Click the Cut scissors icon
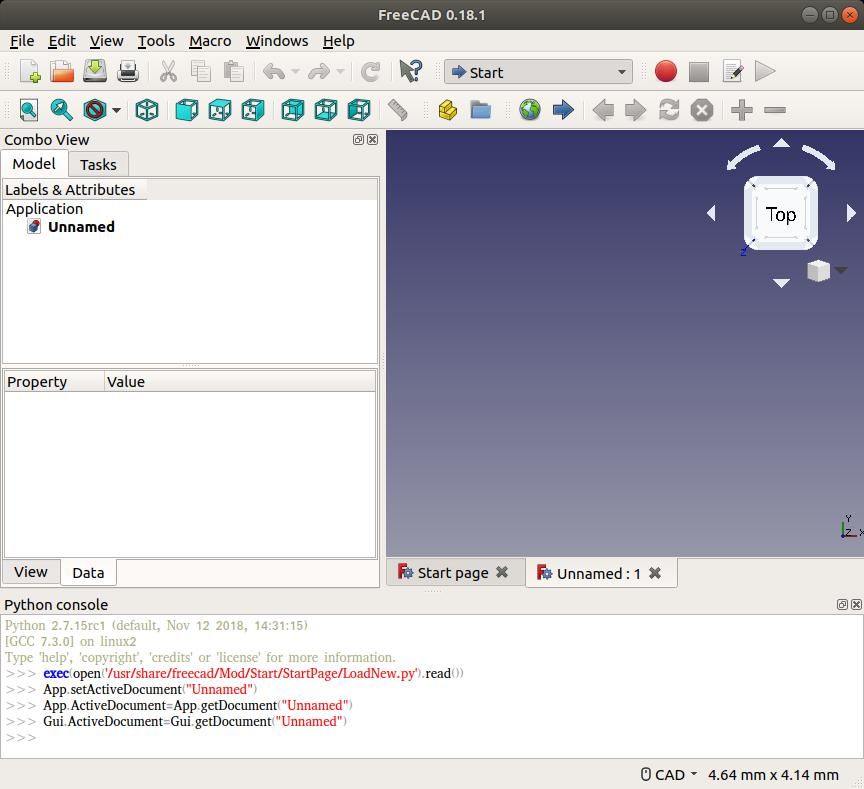Screen dimensions: 864x789 168,72
